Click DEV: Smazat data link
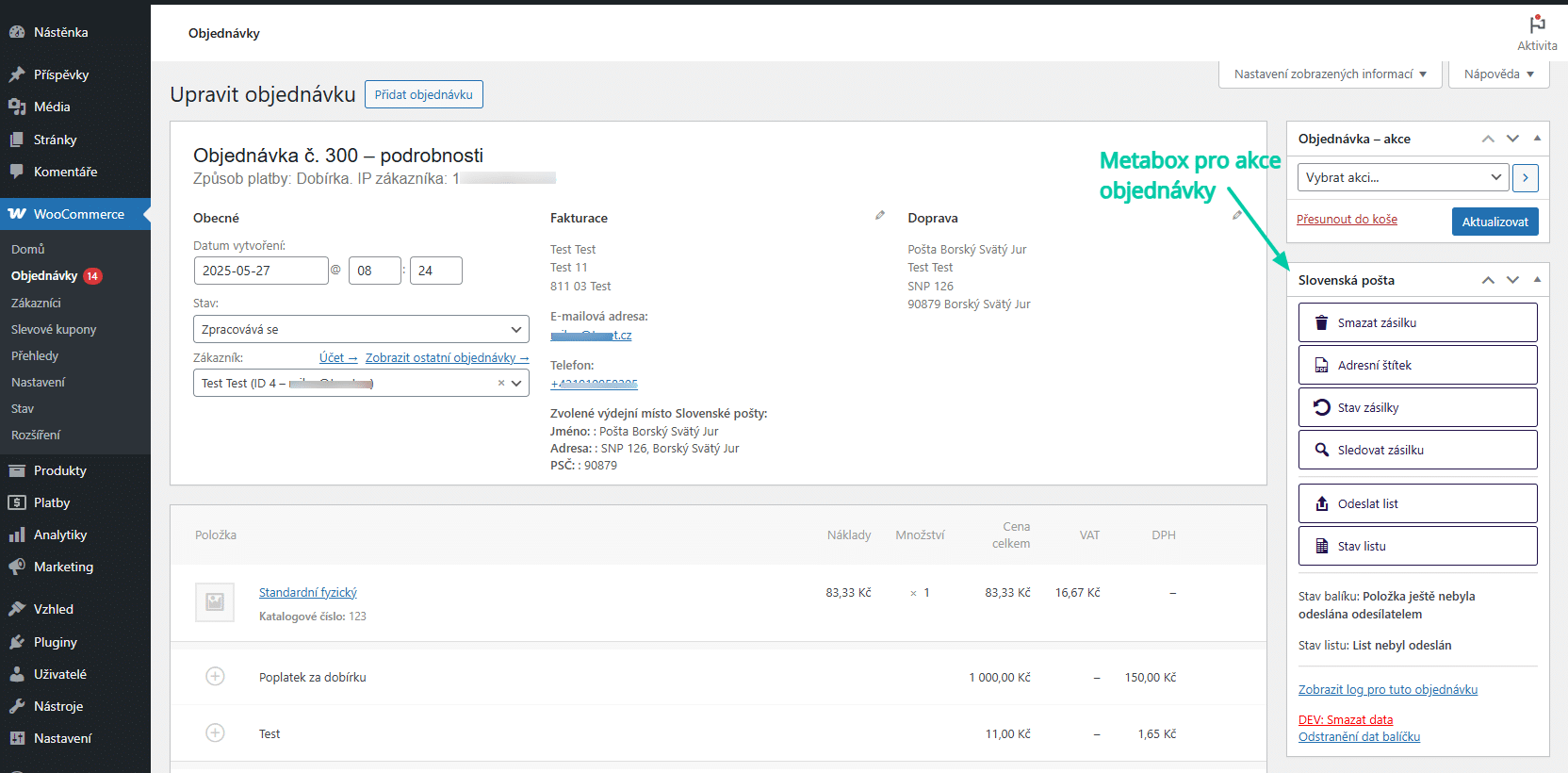 [1346, 719]
